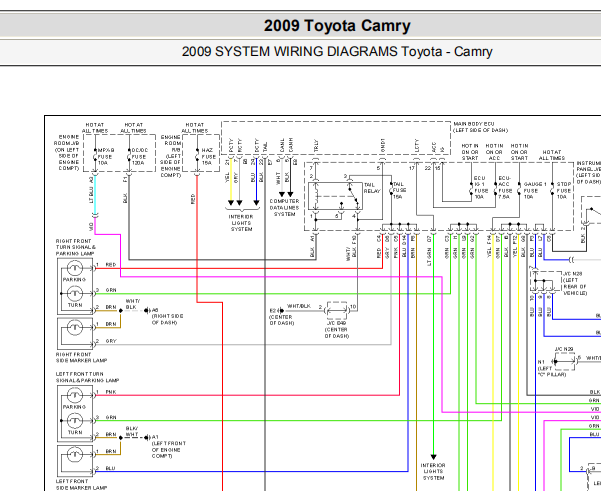Click the '2009 SYSTEM WIRING DIAGRAMS Toyota - Camry' subtitle
Viewport: 601px width, 491px height.
337,51
